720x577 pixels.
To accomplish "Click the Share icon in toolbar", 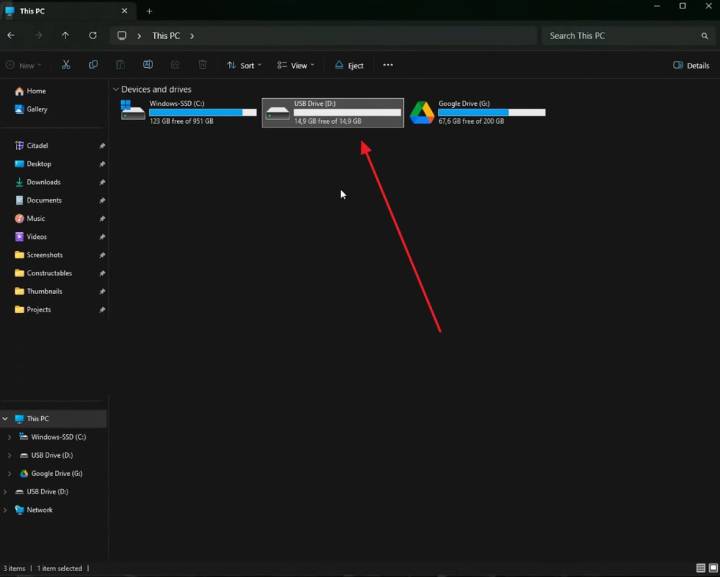I will [175, 65].
